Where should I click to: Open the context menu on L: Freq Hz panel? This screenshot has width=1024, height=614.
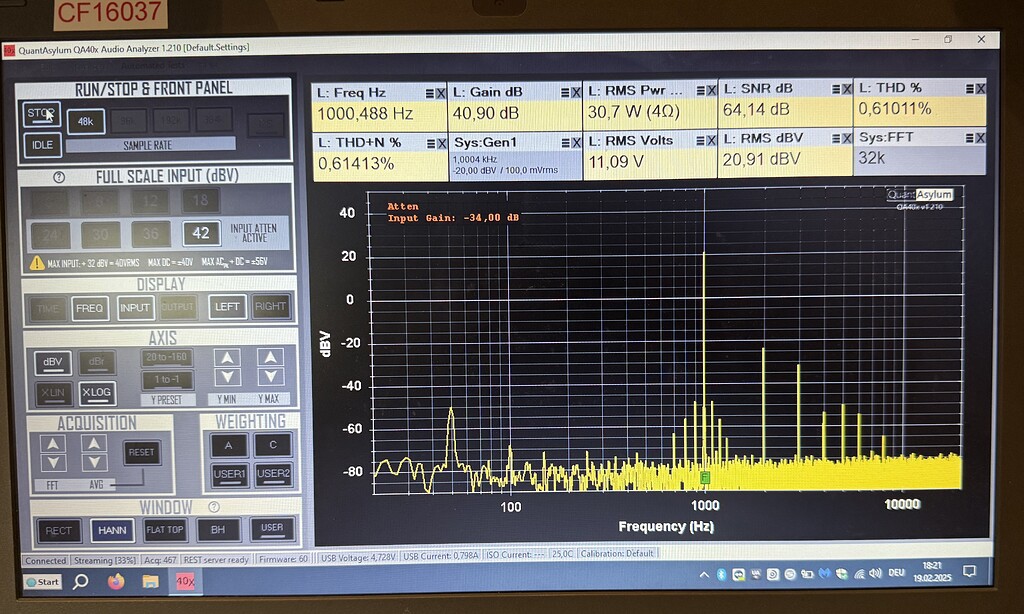point(429,91)
